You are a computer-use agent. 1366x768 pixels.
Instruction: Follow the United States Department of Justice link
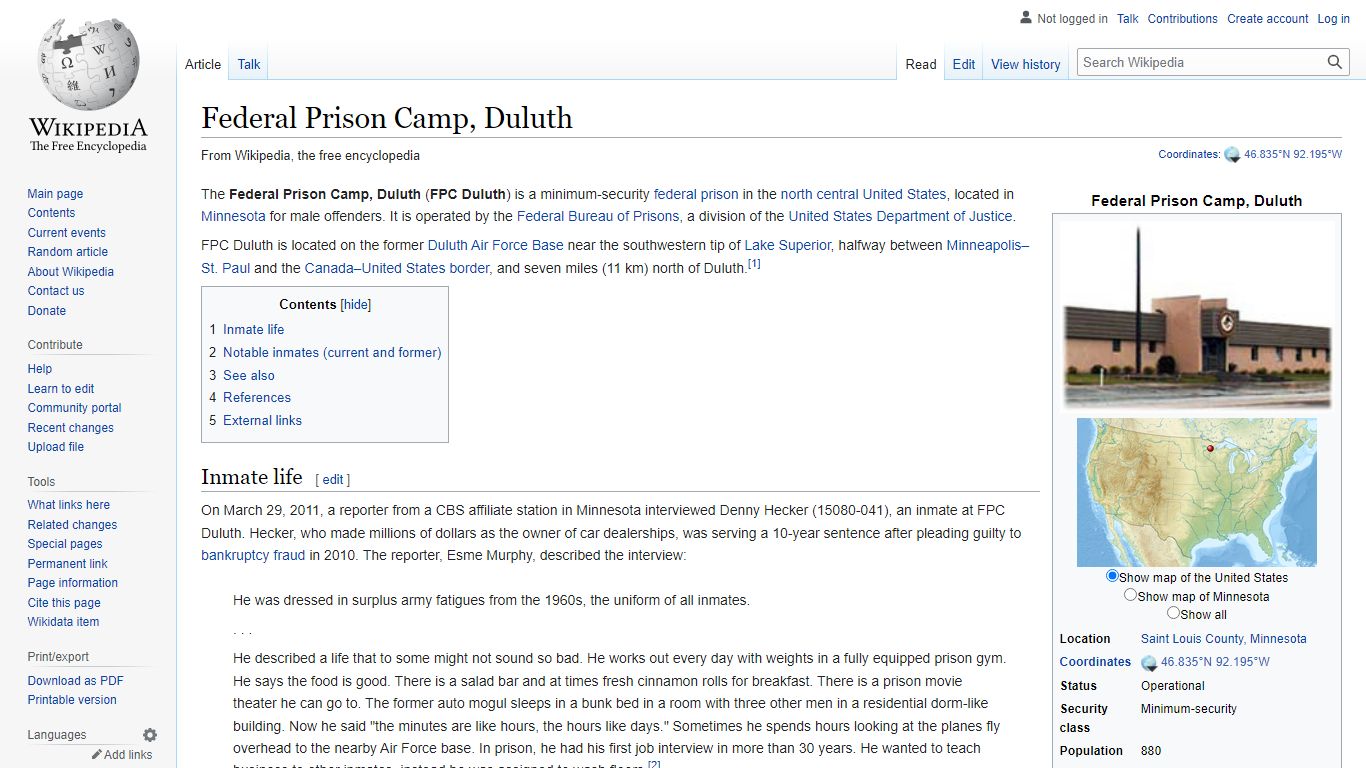pos(900,216)
